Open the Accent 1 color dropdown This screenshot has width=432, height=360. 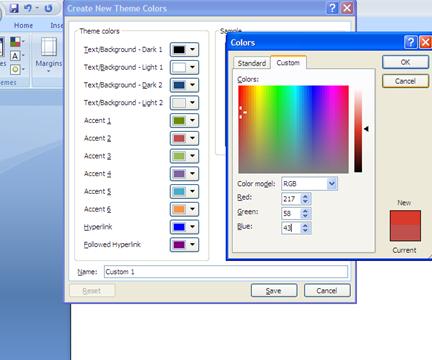point(184,120)
